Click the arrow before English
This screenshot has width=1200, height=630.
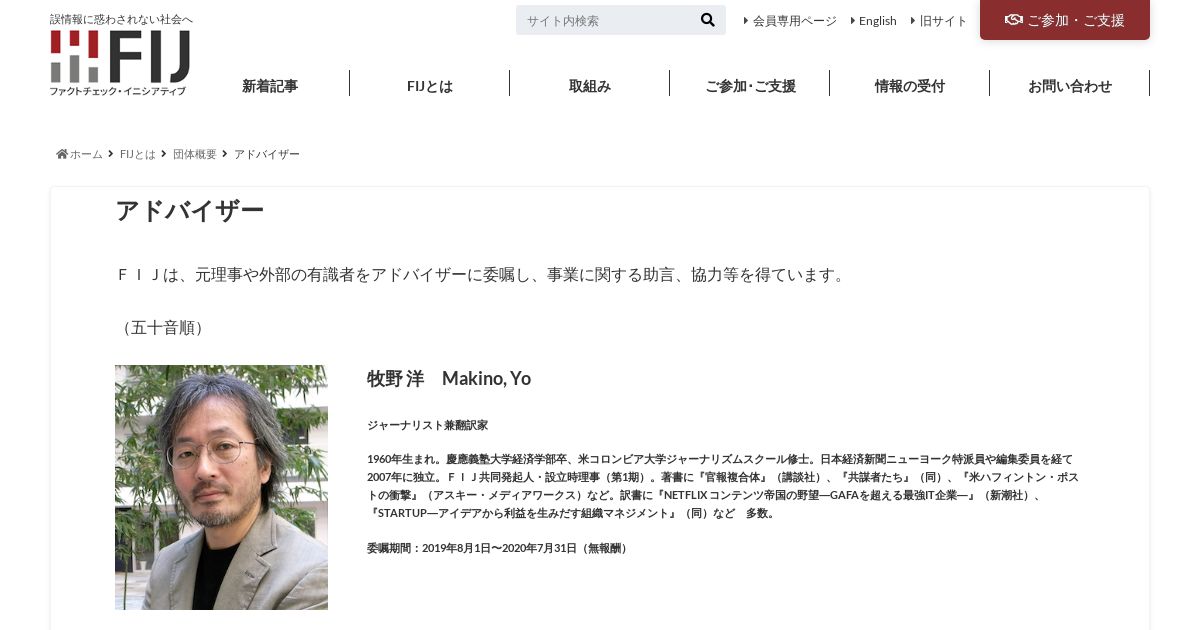pyautogui.click(x=853, y=21)
